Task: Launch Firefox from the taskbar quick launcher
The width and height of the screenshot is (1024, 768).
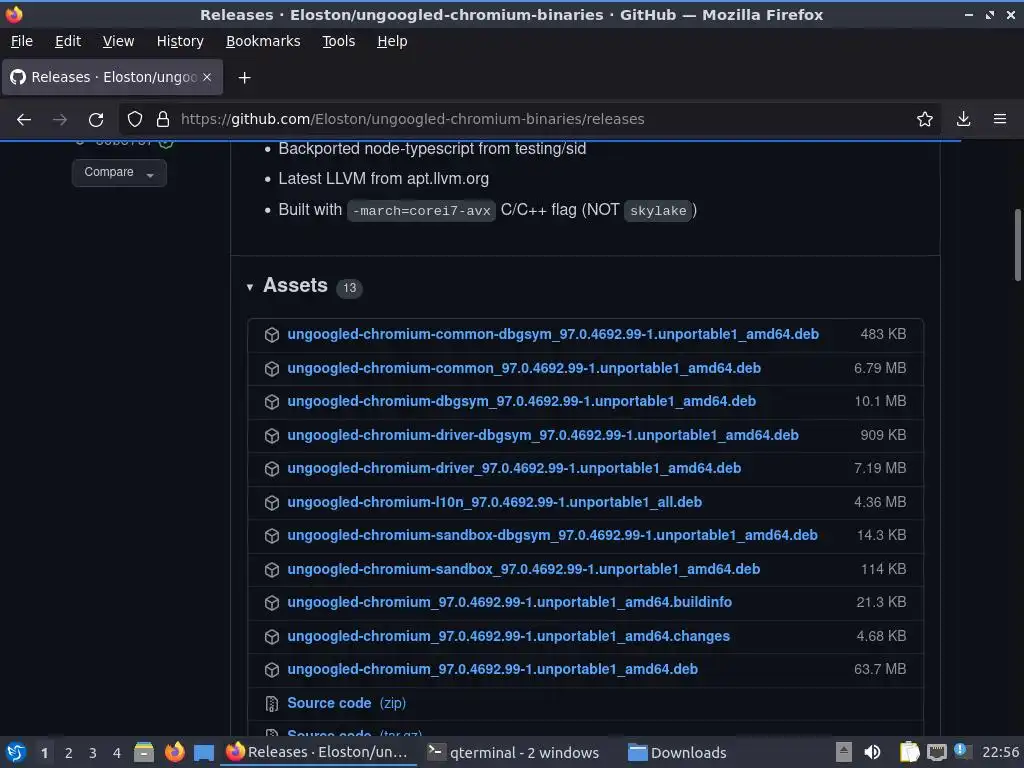Action: coord(174,752)
